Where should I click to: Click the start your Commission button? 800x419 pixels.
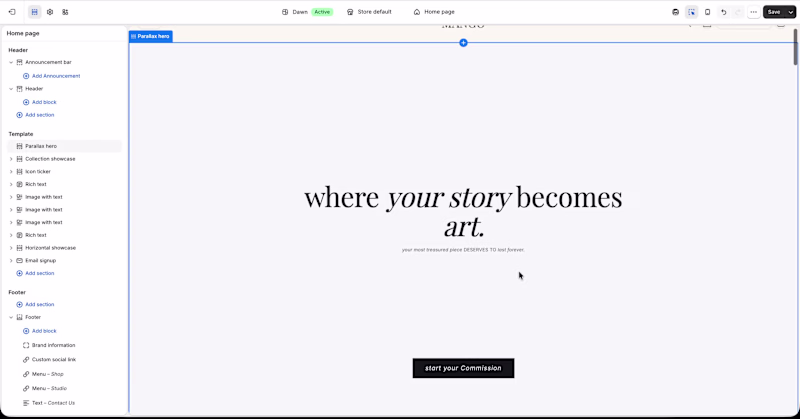463,368
